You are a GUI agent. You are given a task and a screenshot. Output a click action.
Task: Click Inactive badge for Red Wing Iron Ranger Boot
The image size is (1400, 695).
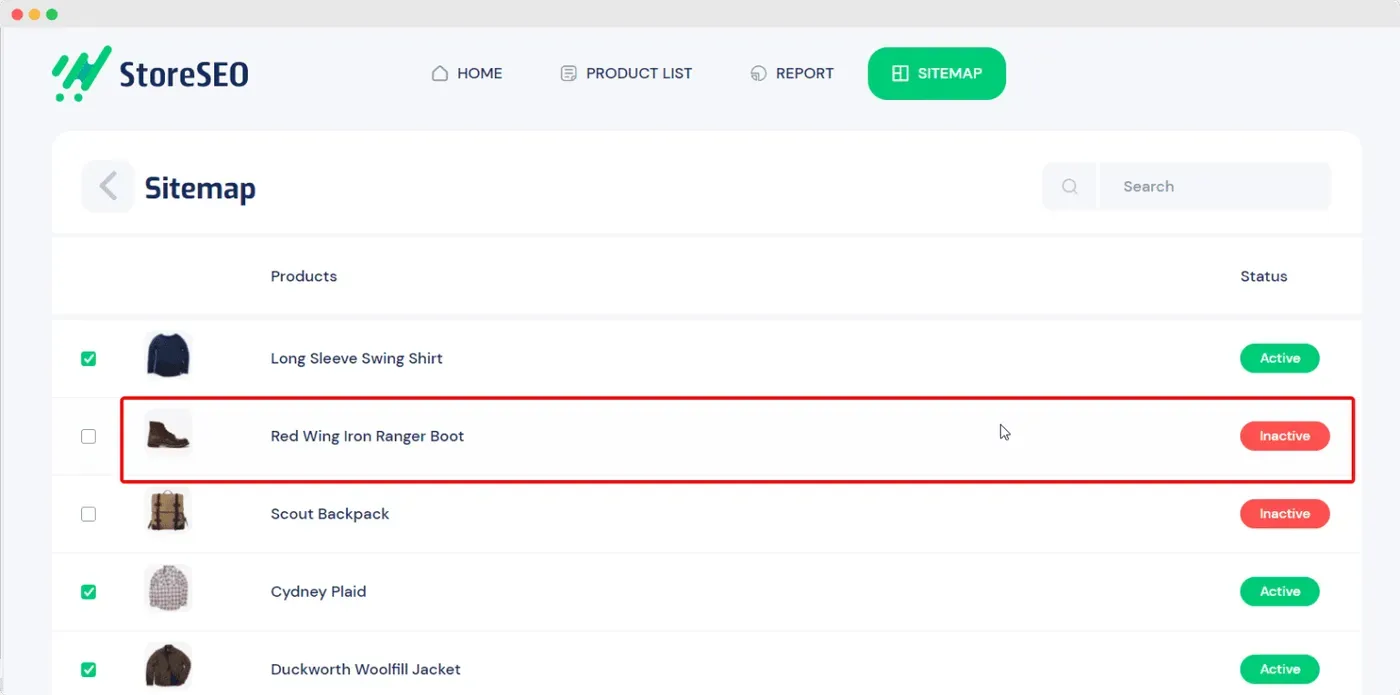click(1285, 436)
